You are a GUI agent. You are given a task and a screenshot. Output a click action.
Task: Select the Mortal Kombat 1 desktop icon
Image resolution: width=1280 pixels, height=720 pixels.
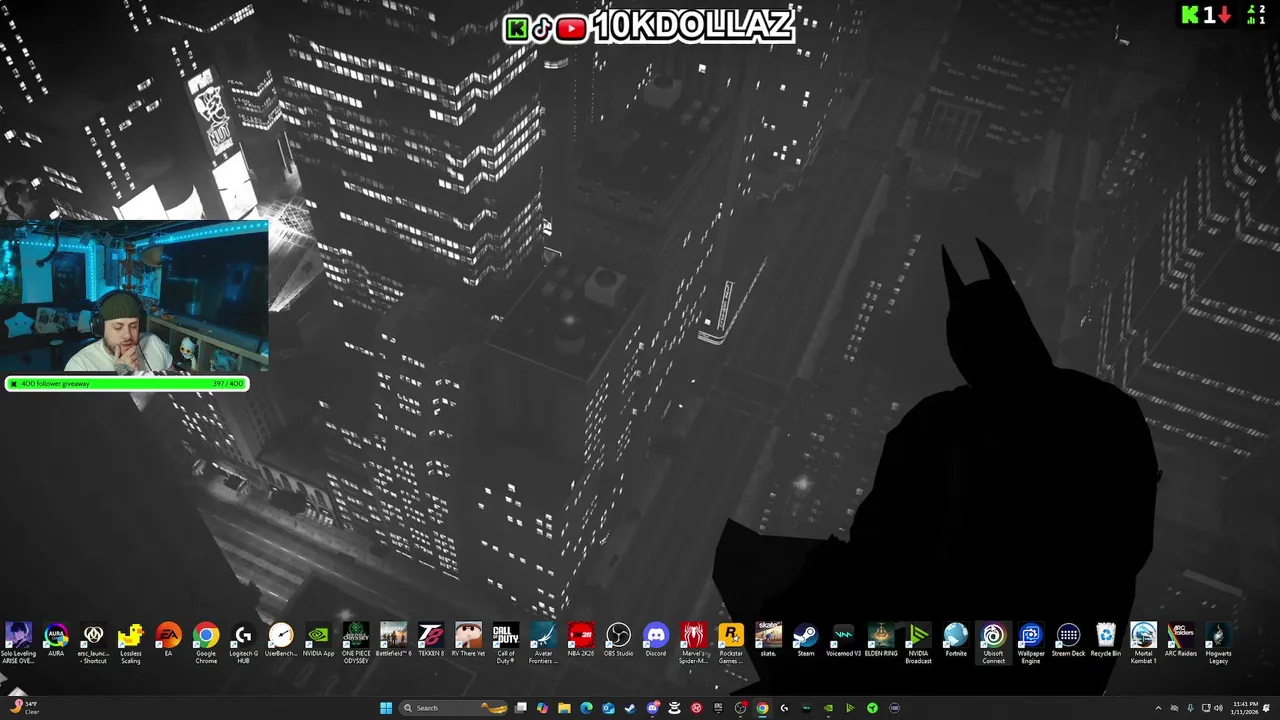1143,643
